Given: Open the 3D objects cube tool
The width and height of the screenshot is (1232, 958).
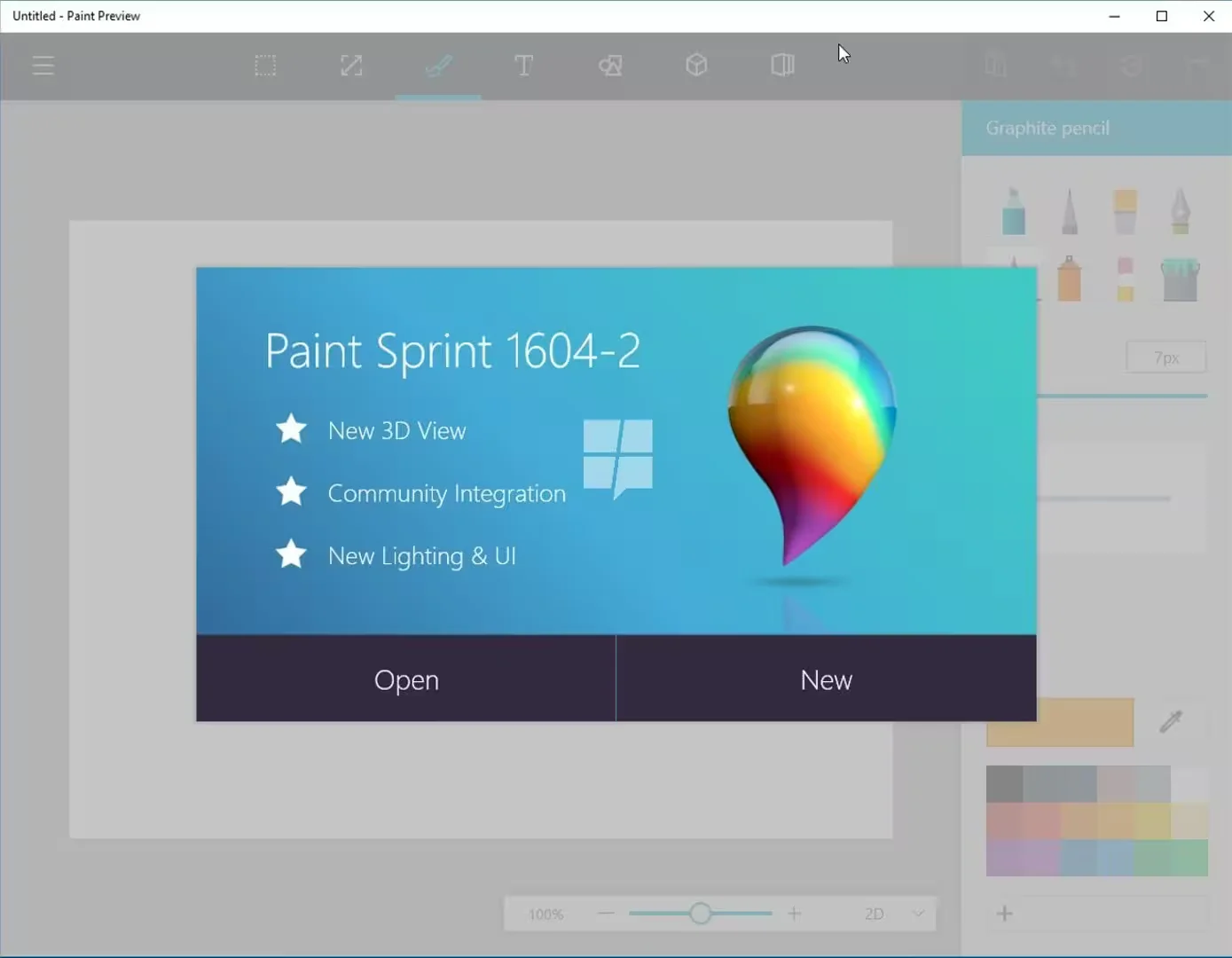Looking at the screenshot, I should pyautogui.click(x=696, y=66).
